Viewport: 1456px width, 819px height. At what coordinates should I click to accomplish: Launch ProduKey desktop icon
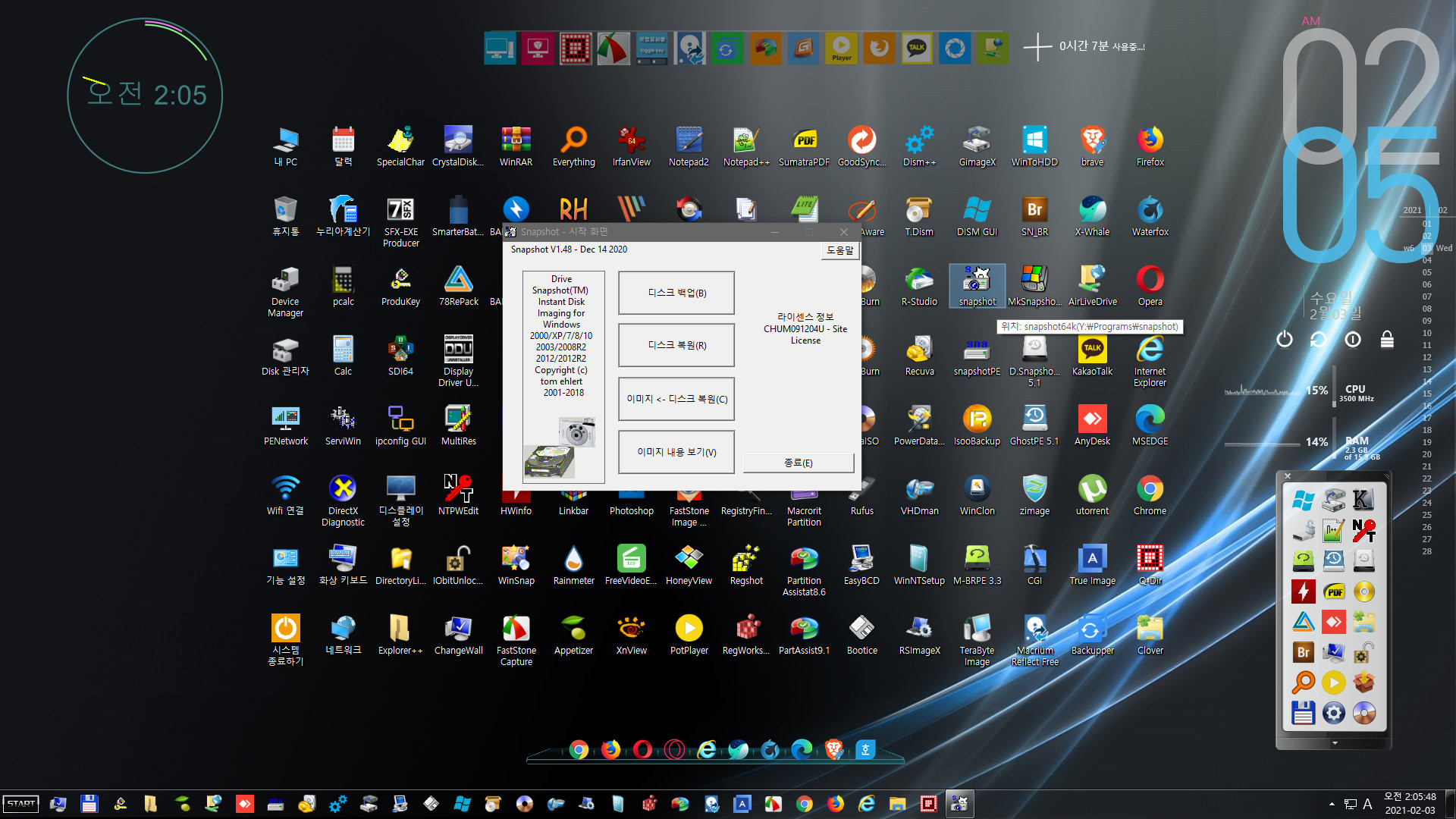pos(401,286)
